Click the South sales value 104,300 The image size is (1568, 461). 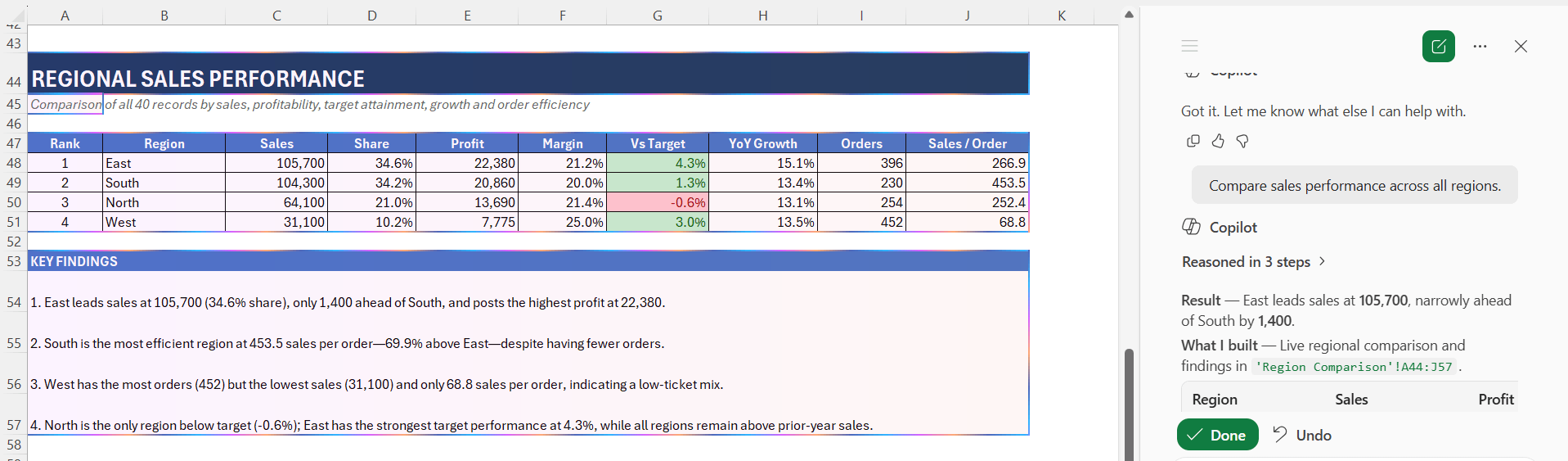(276, 183)
